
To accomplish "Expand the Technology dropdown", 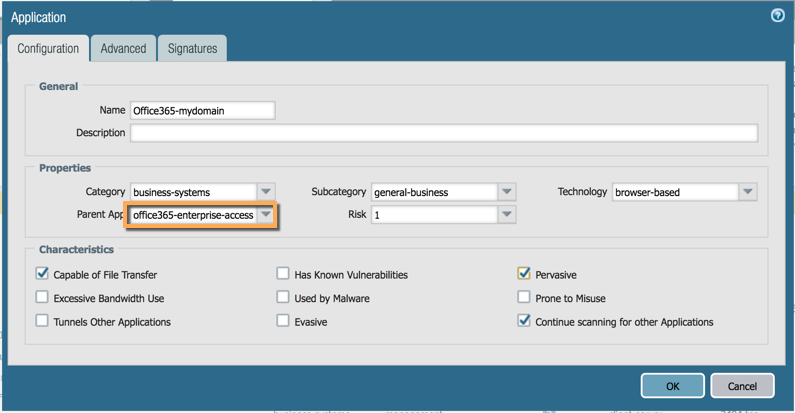I will (748, 191).
